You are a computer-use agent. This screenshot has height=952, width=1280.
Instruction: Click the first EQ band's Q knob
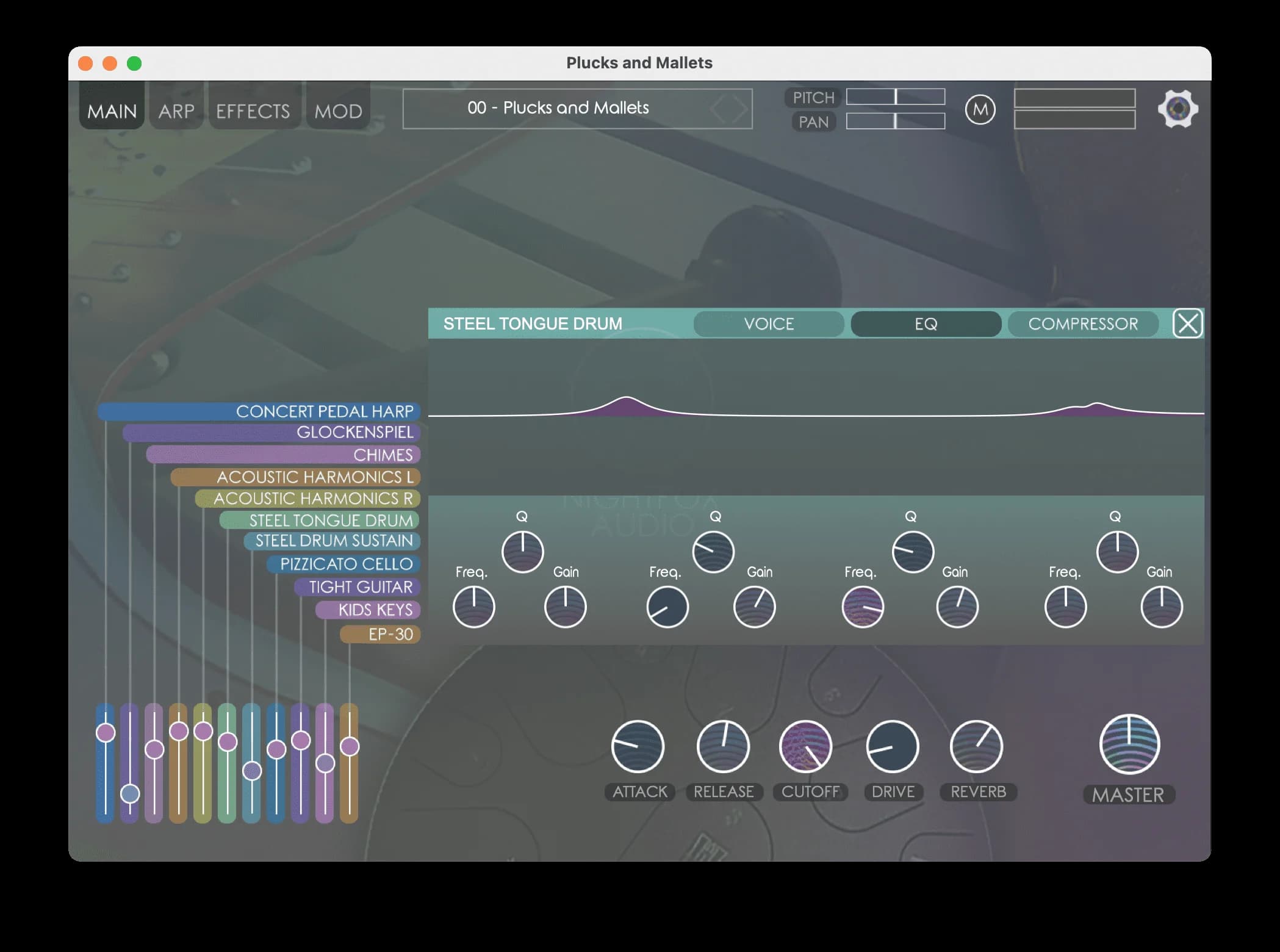(522, 551)
